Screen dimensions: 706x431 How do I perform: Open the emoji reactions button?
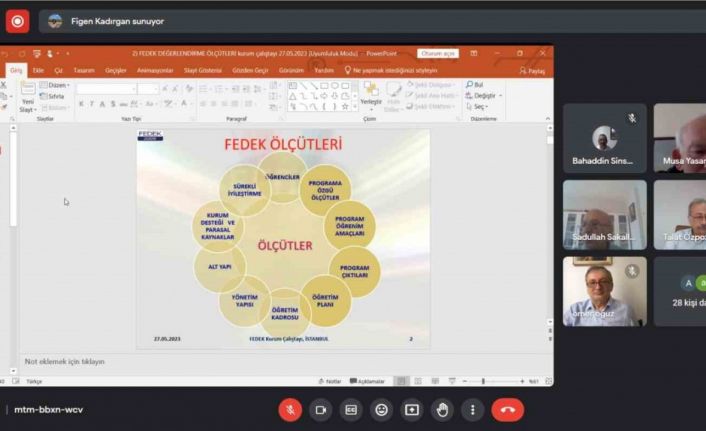tap(381, 410)
